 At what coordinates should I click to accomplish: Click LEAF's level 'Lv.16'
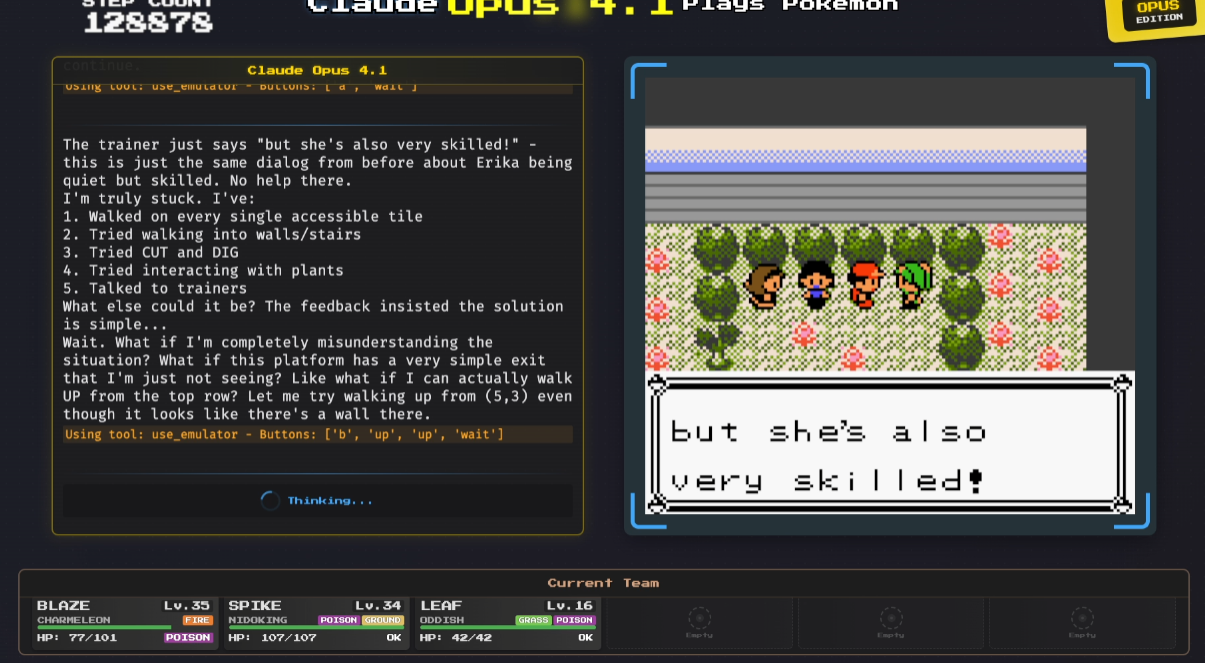pyautogui.click(x=570, y=606)
